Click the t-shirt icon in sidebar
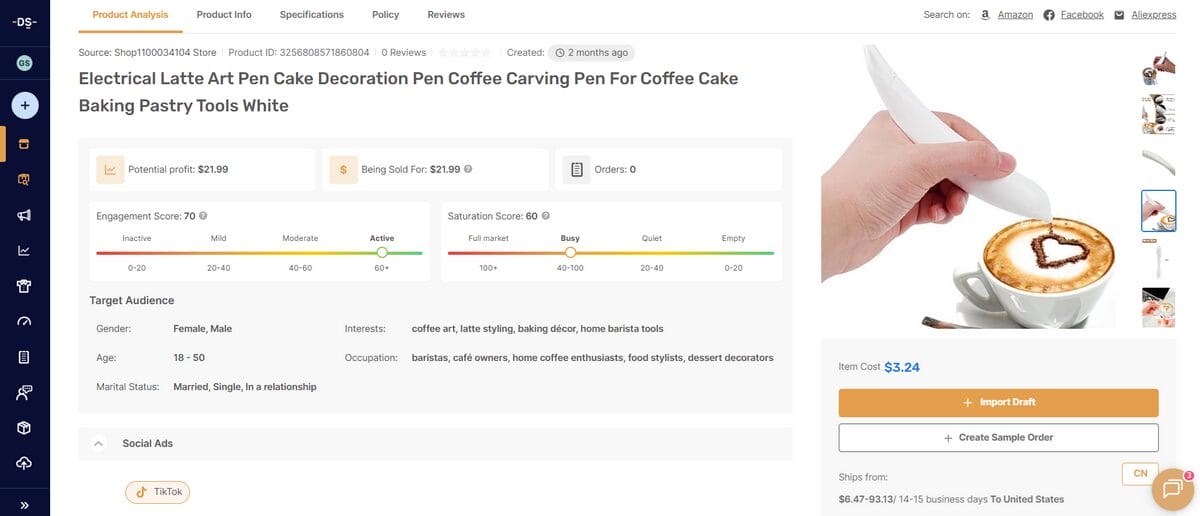 [25, 286]
